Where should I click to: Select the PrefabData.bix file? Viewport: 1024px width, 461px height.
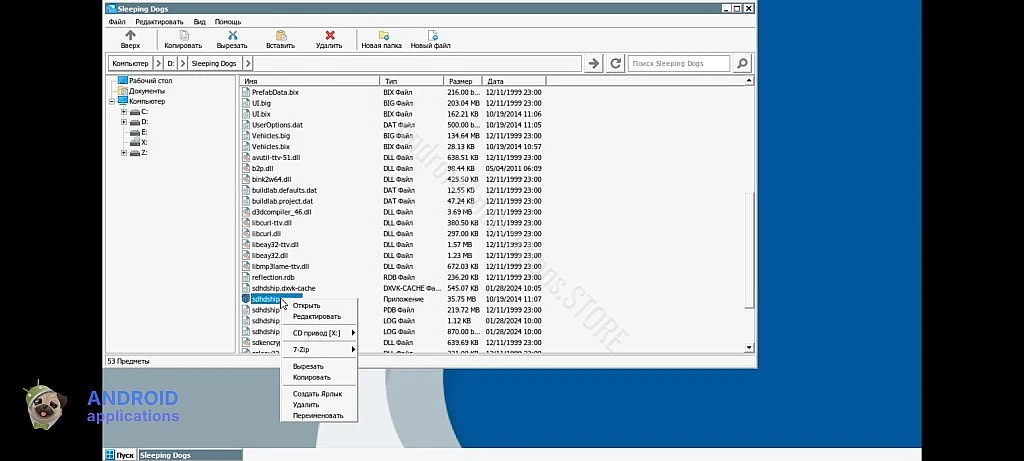[x=275, y=92]
